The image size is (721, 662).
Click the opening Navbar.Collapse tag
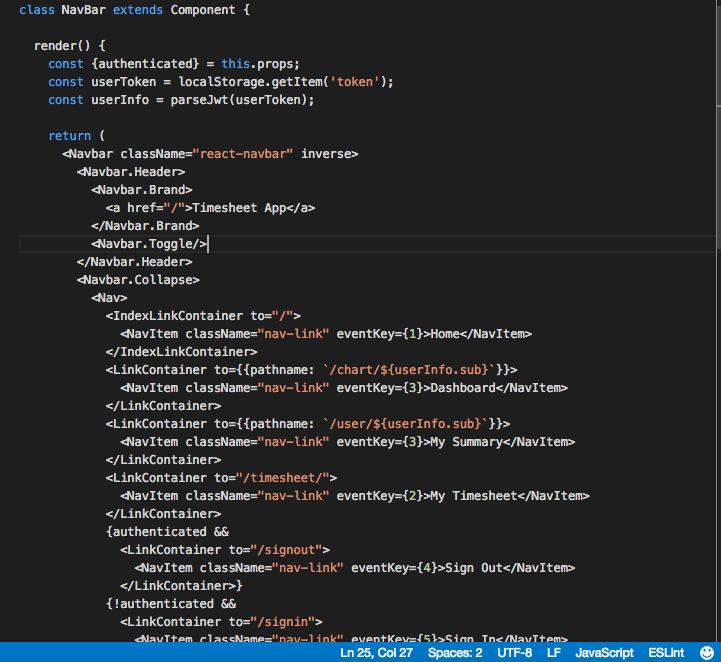click(138, 280)
